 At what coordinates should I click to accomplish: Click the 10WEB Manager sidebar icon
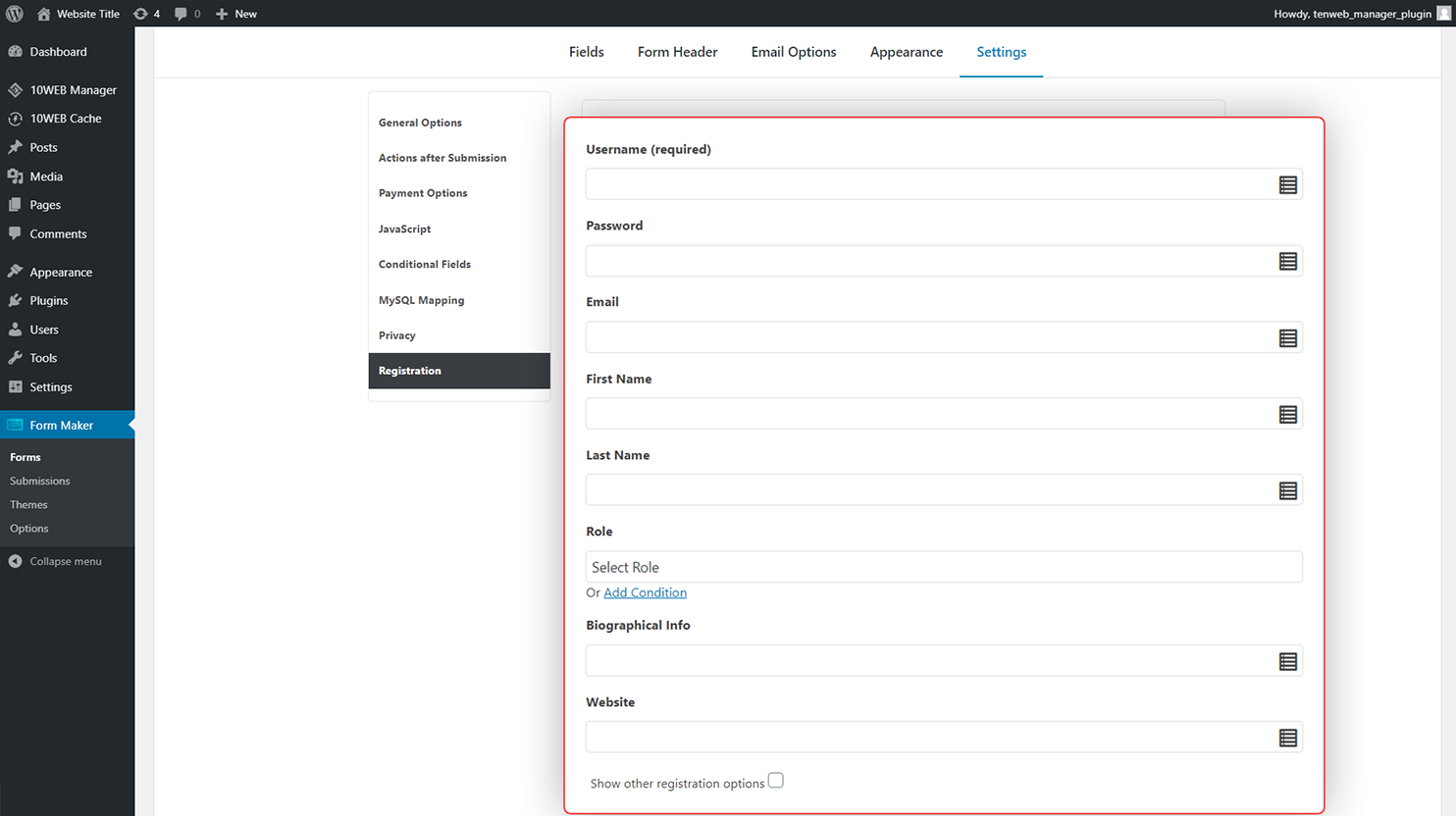[15, 90]
